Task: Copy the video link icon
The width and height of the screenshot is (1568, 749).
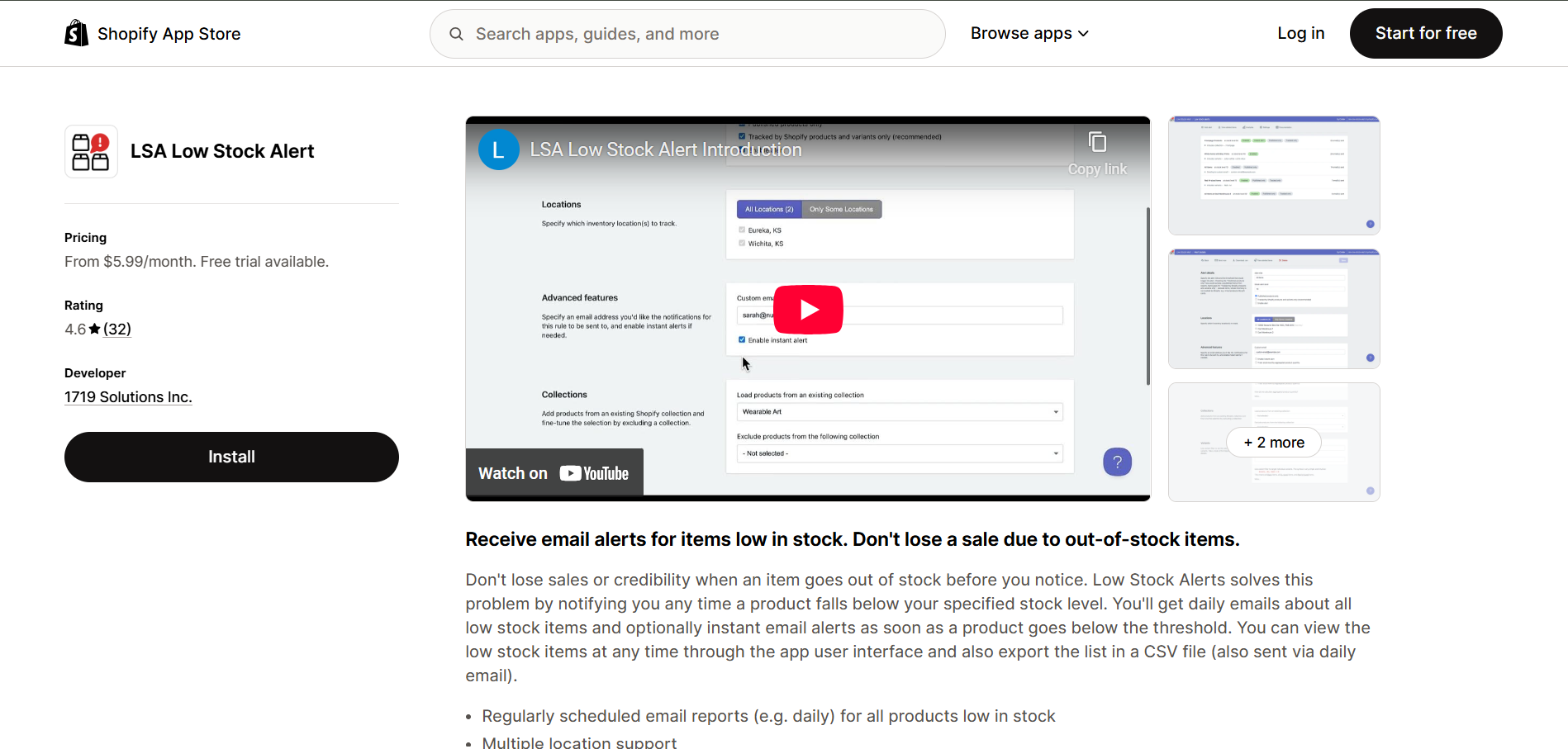Action: tap(1097, 142)
